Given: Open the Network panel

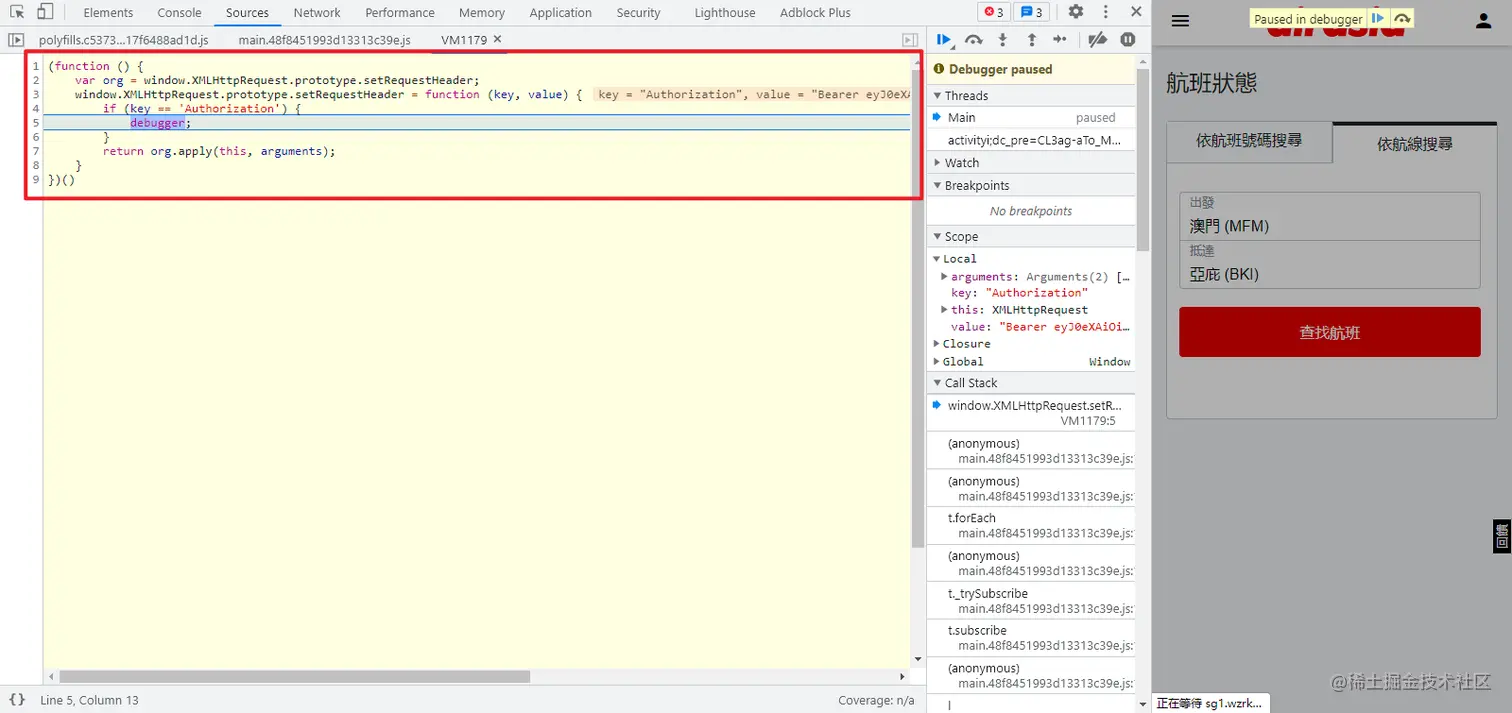Looking at the screenshot, I should point(317,12).
